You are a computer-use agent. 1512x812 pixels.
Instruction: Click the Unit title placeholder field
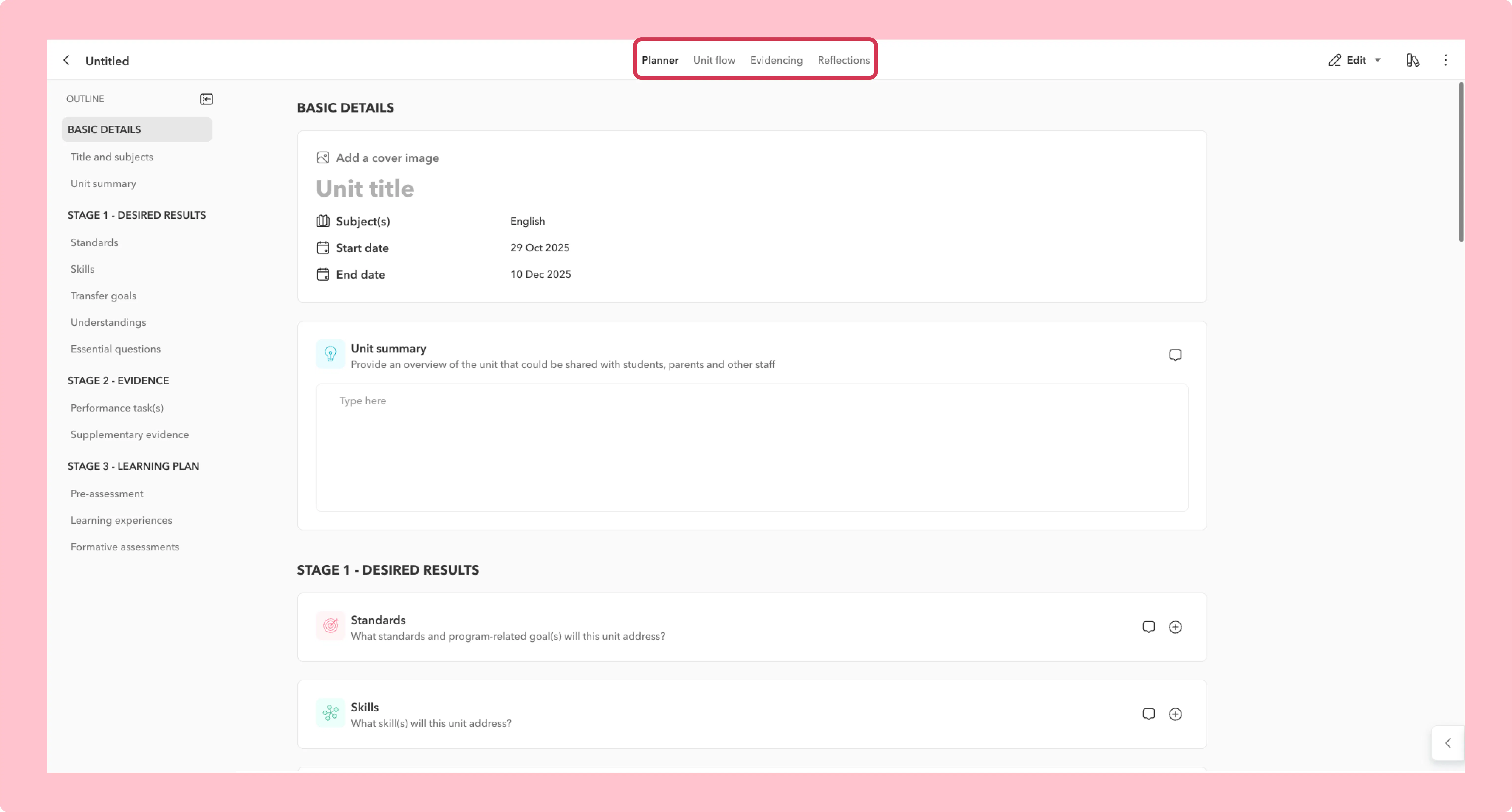pos(365,189)
